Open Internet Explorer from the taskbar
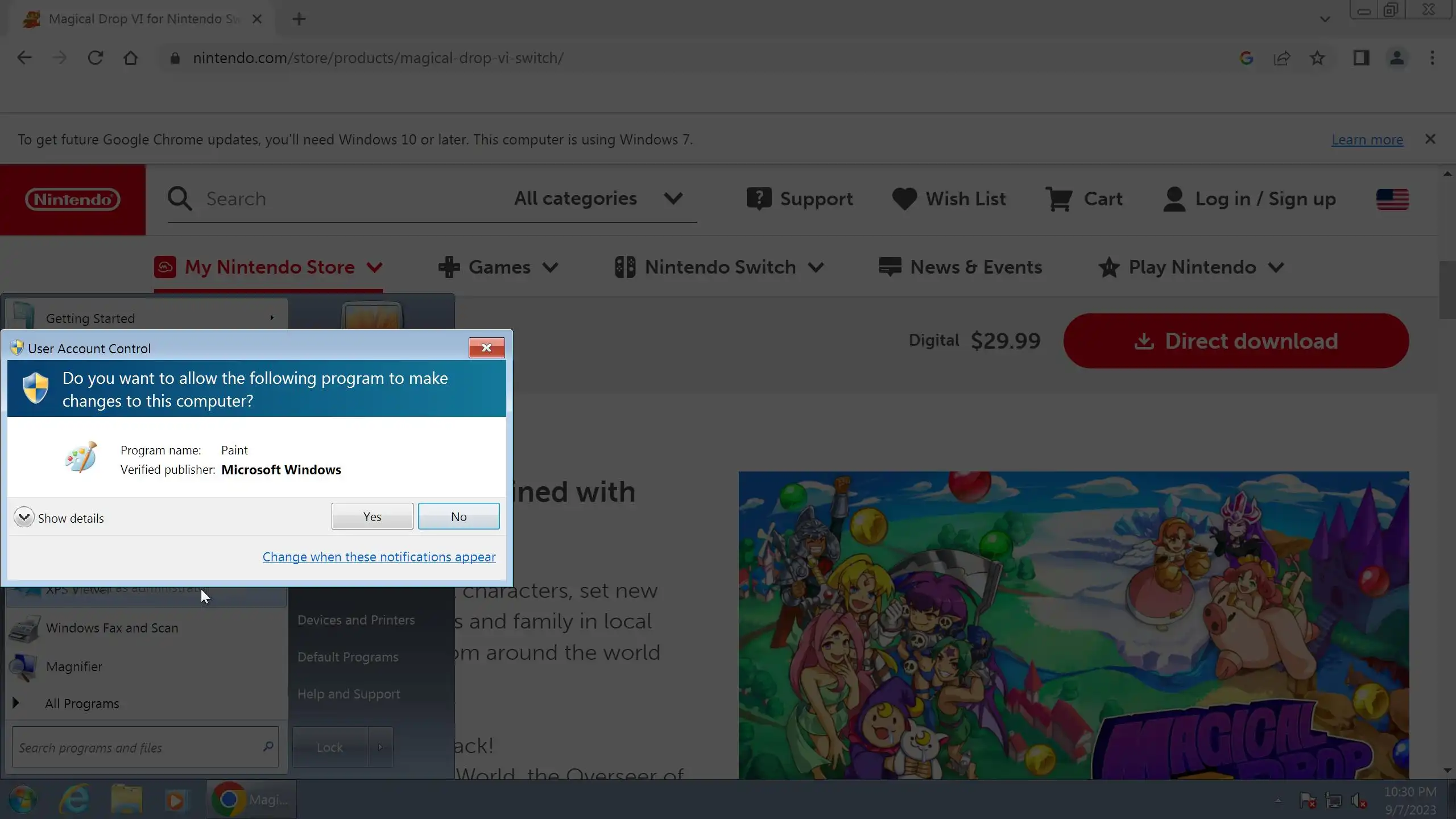 coord(75,800)
